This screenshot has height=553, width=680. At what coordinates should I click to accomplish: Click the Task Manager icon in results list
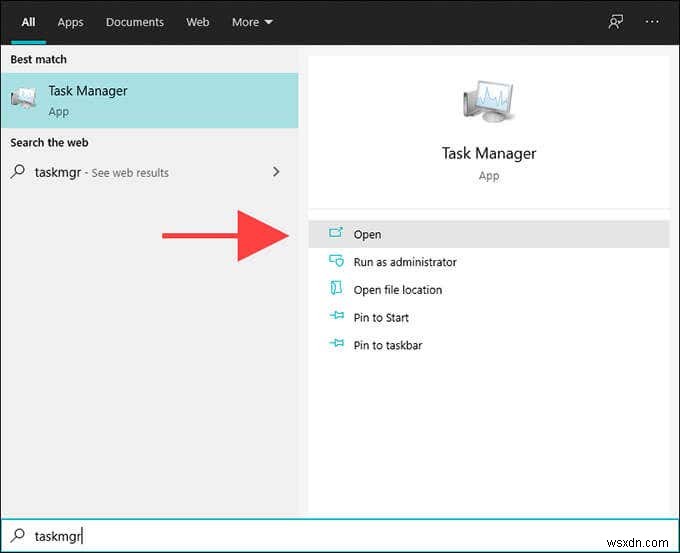[23, 98]
